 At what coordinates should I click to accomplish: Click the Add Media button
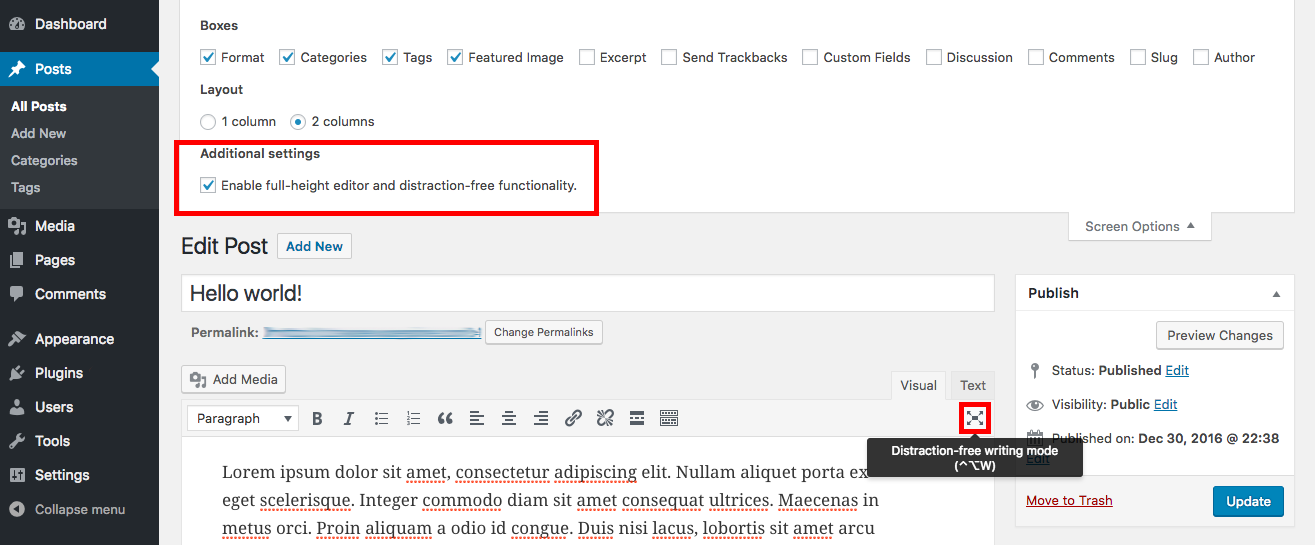[235, 379]
